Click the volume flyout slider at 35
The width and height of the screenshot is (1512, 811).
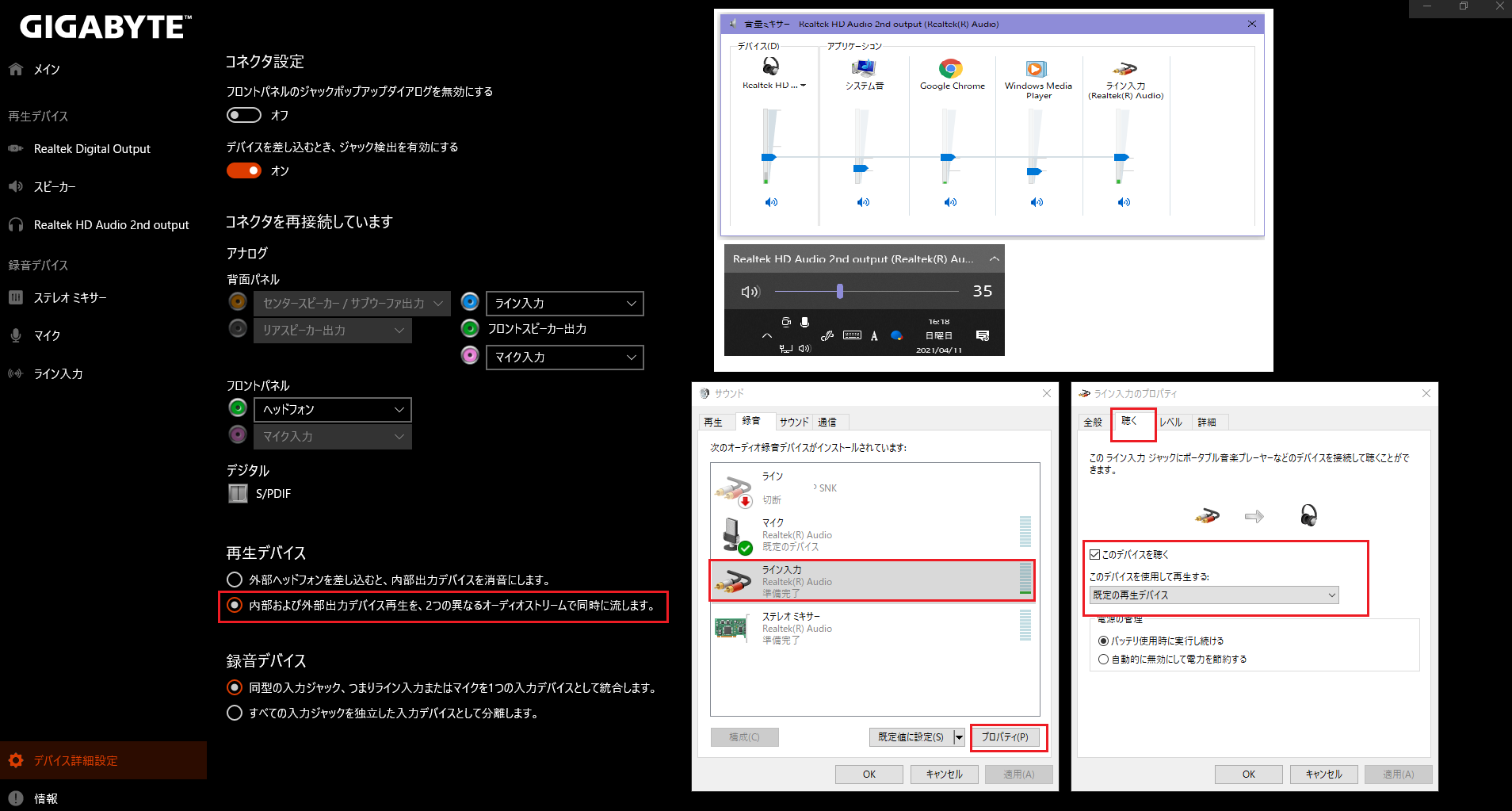click(x=839, y=292)
